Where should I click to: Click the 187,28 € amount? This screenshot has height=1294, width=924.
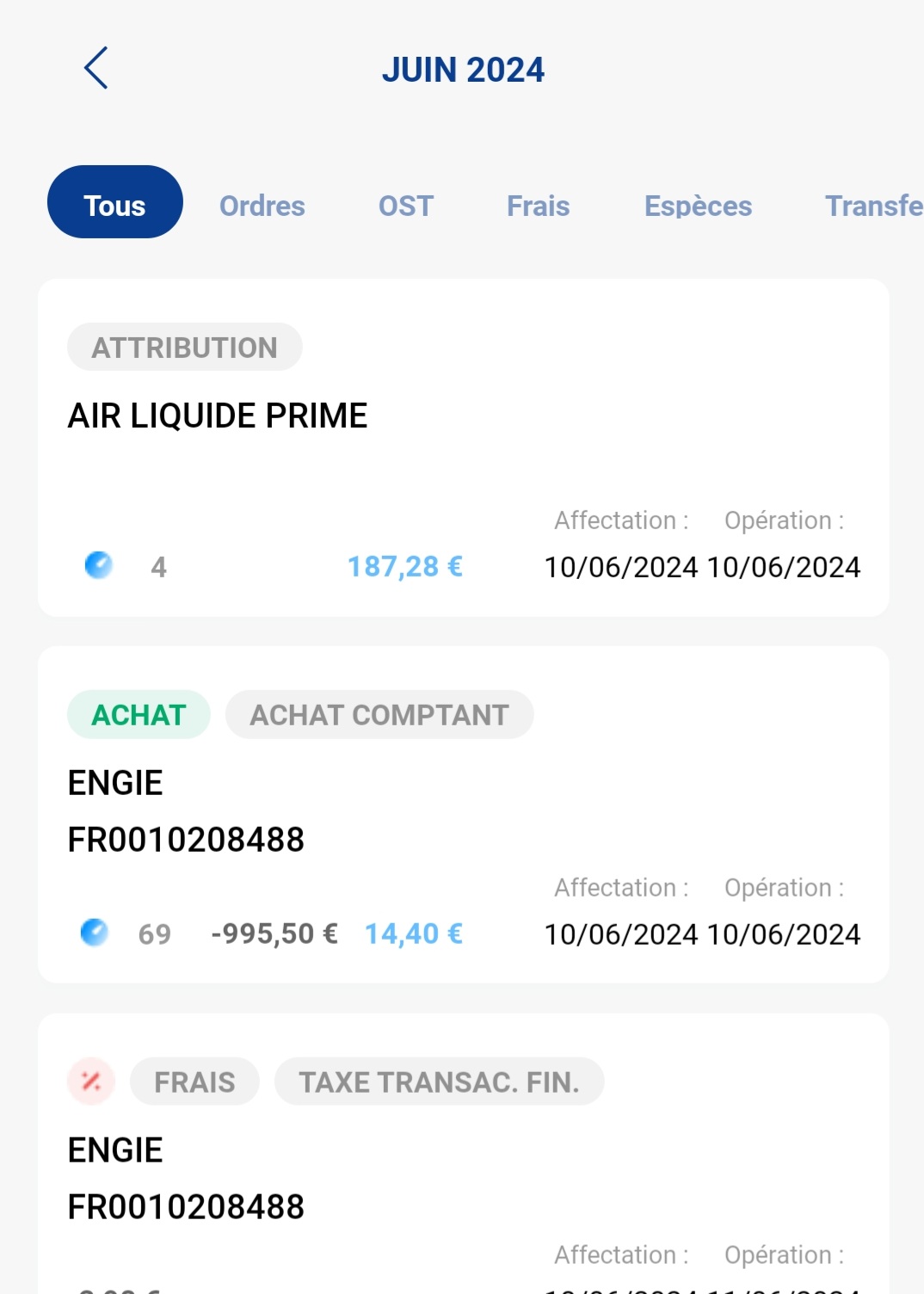404,567
